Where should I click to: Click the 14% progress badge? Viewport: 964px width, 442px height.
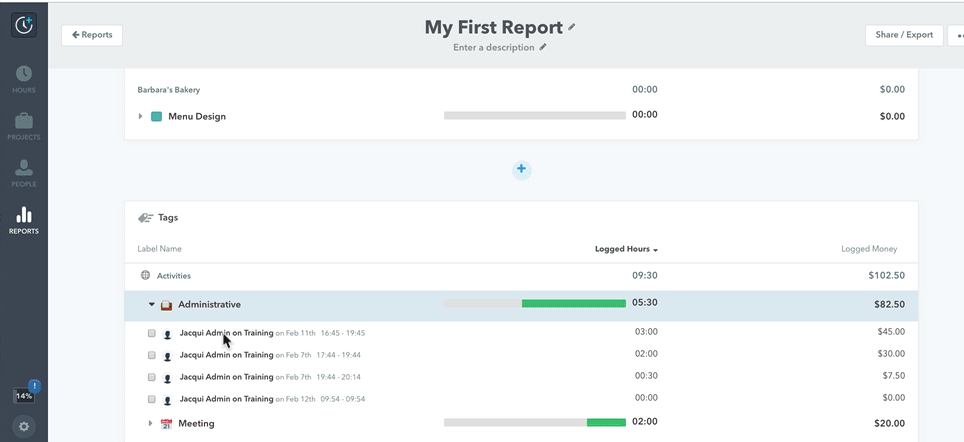pos(24,396)
